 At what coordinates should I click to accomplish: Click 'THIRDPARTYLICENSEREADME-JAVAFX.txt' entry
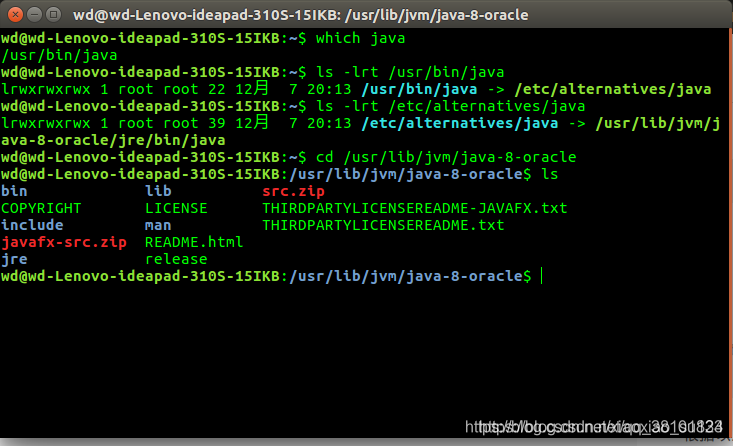point(415,209)
